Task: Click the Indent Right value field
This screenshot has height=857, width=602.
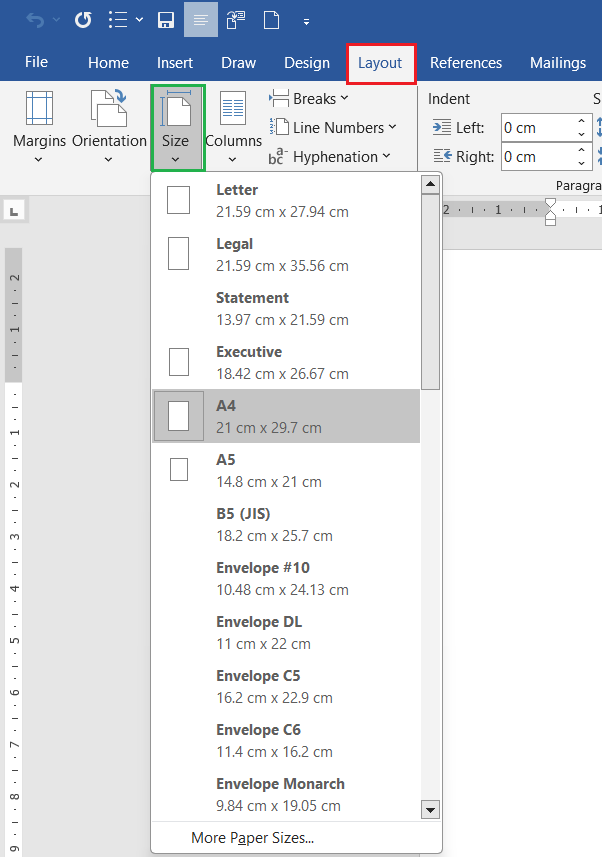Action: [537, 157]
